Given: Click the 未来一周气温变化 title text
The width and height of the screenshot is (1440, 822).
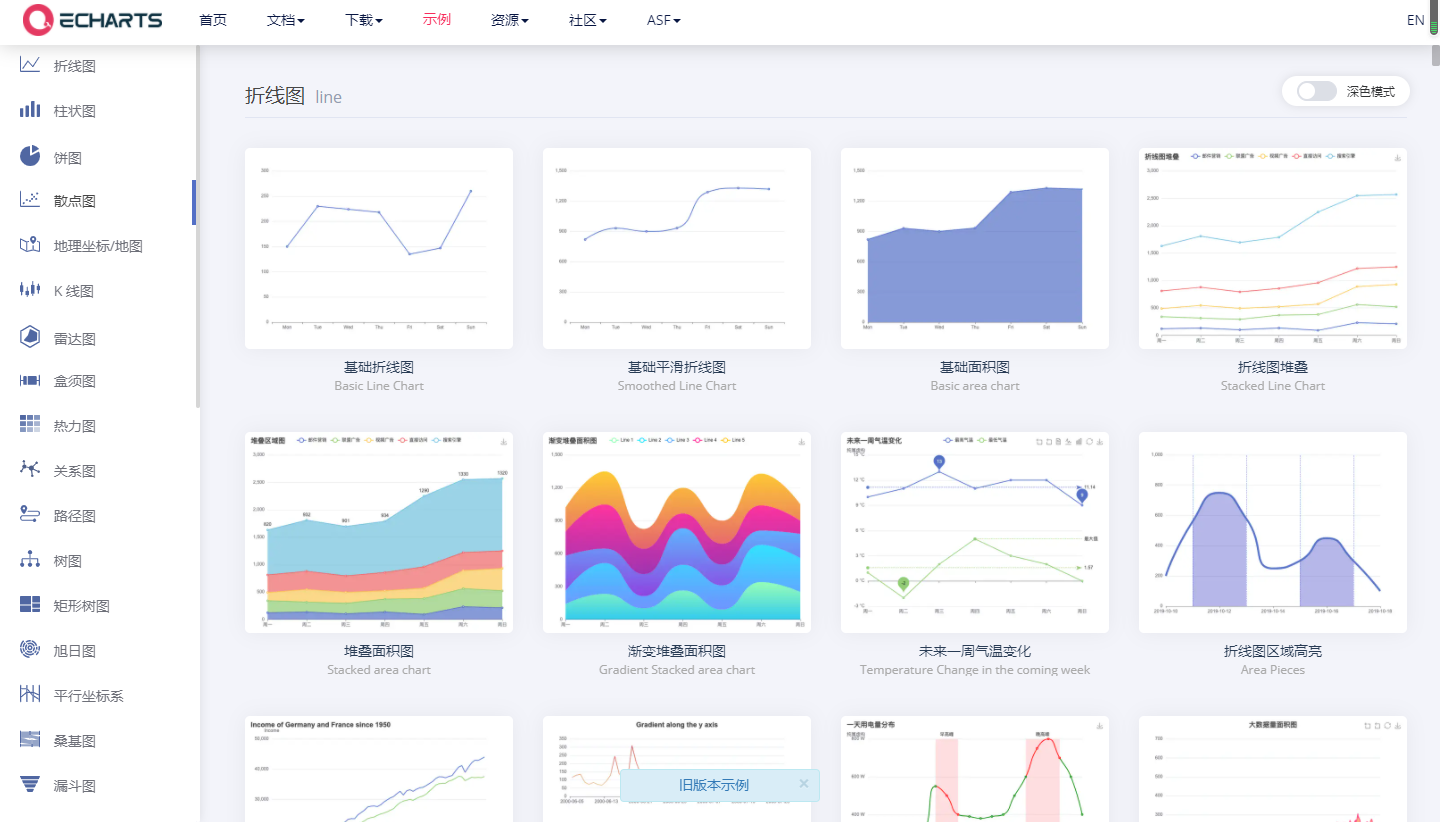Looking at the screenshot, I should coord(975,651).
